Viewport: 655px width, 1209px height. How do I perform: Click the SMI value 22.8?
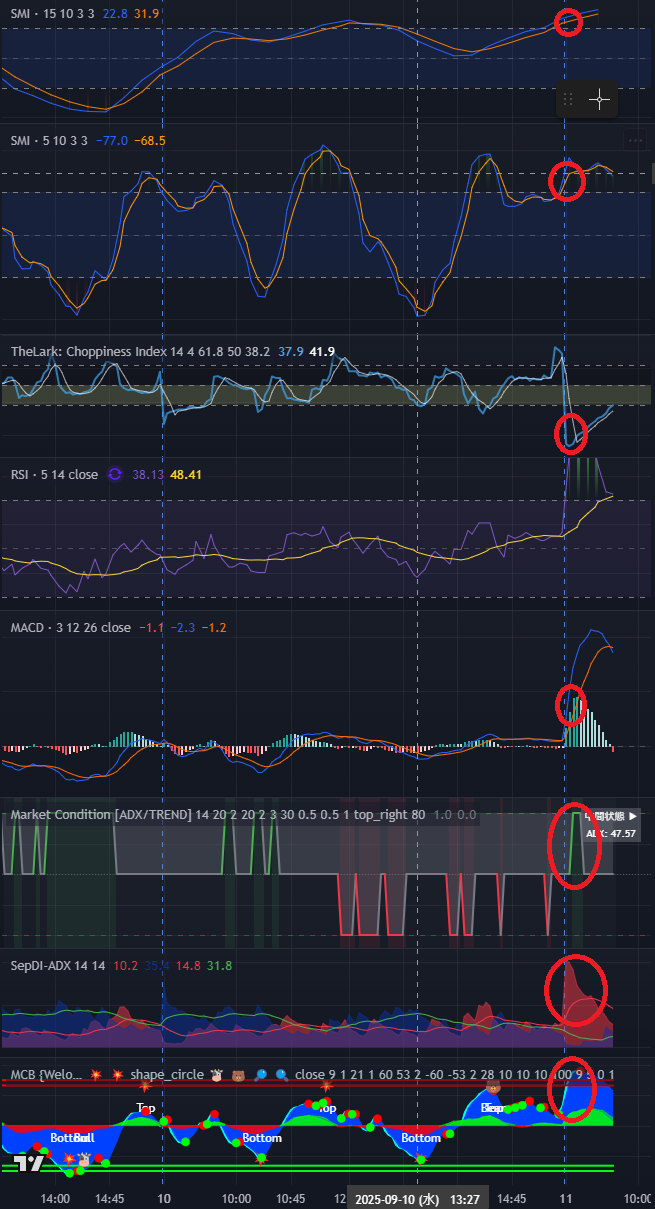click(x=115, y=14)
